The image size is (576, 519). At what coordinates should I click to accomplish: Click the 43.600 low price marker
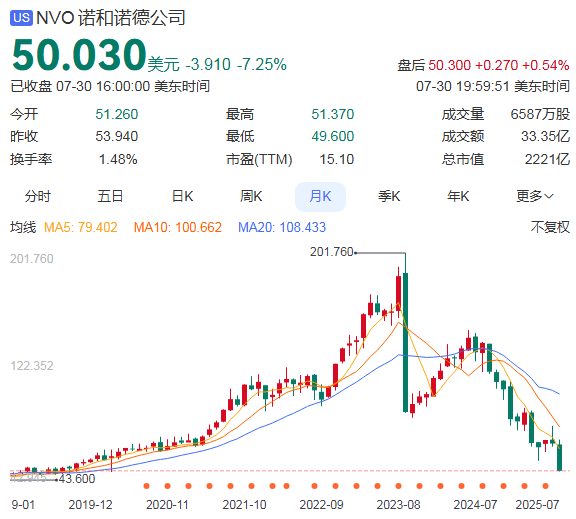click(77, 479)
